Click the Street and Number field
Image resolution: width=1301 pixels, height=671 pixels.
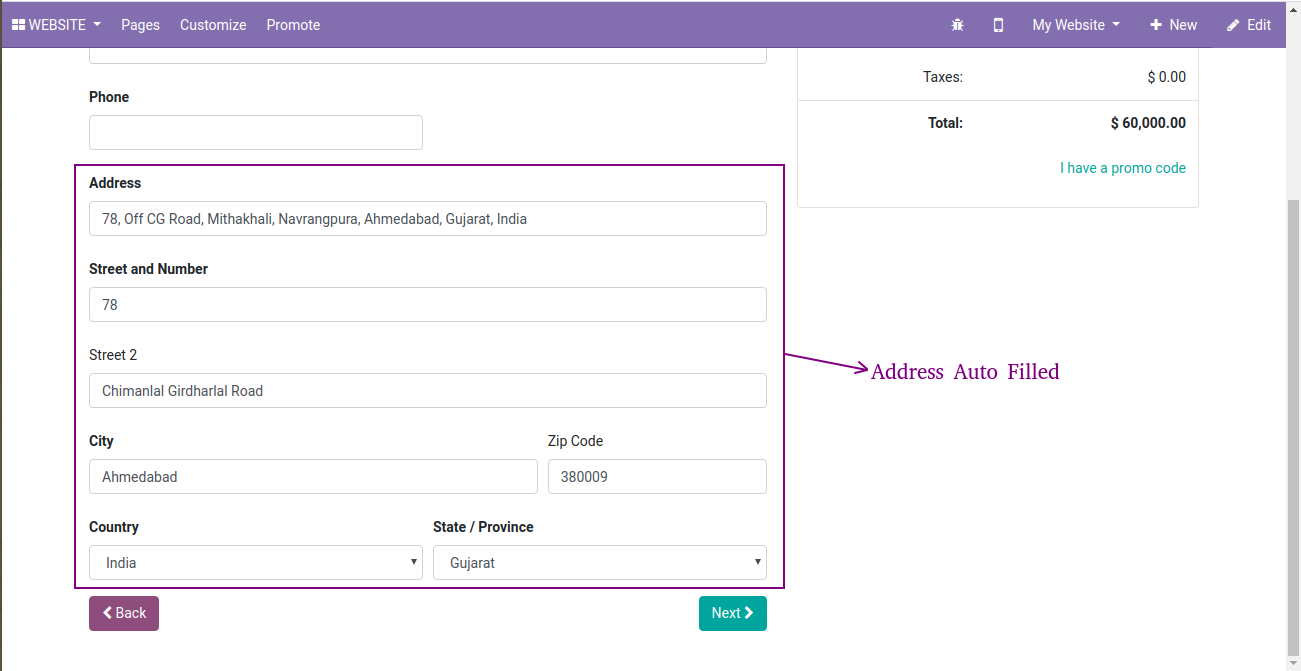pos(428,305)
